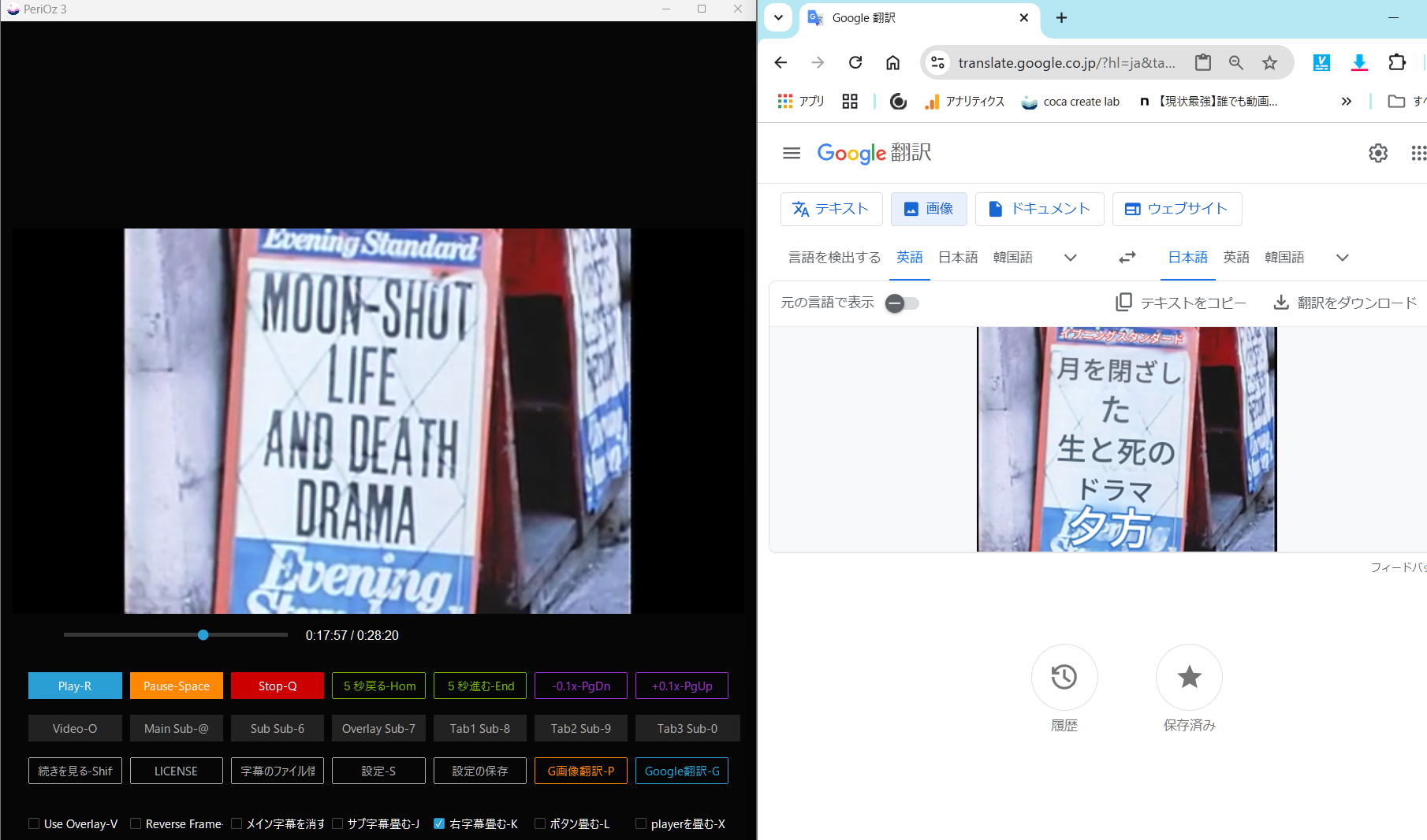Image resolution: width=1427 pixels, height=840 pixels.
Task: Bookmark this page with star icon
Action: coord(1269,63)
